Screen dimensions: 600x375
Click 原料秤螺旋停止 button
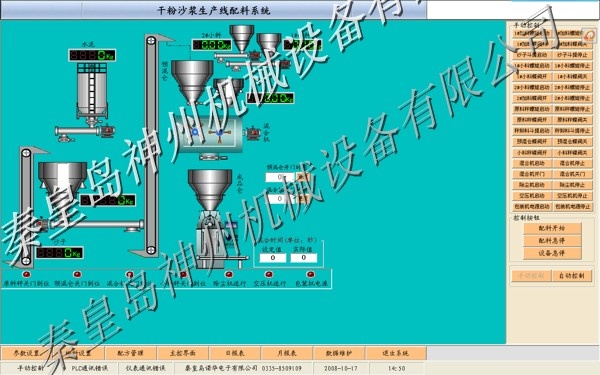(x=572, y=109)
